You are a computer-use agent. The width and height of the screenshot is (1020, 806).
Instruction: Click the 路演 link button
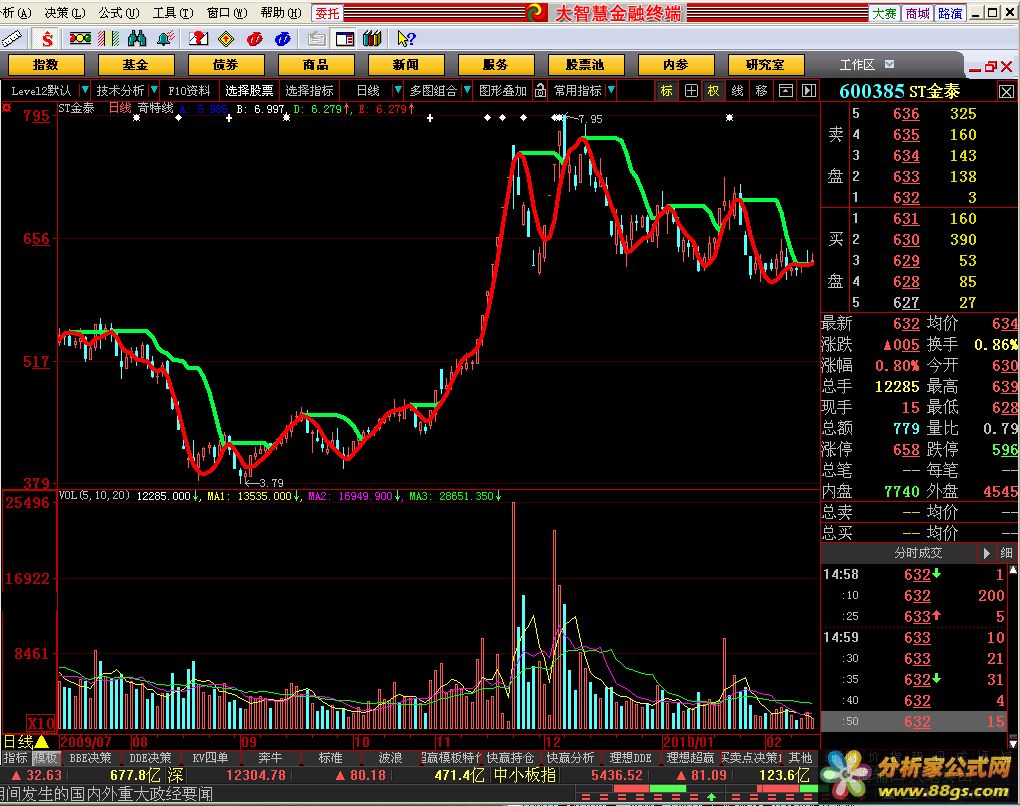pyautogui.click(x=950, y=13)
